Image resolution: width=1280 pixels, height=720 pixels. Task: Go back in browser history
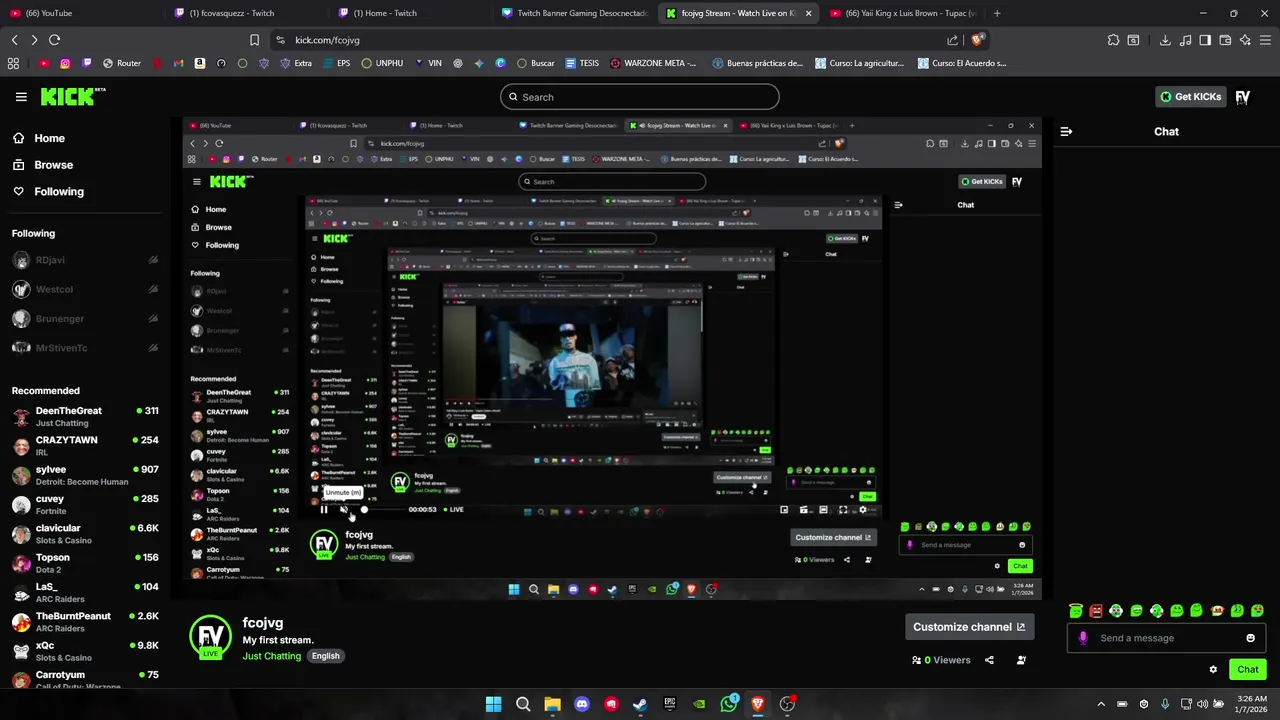click(14, 40)
